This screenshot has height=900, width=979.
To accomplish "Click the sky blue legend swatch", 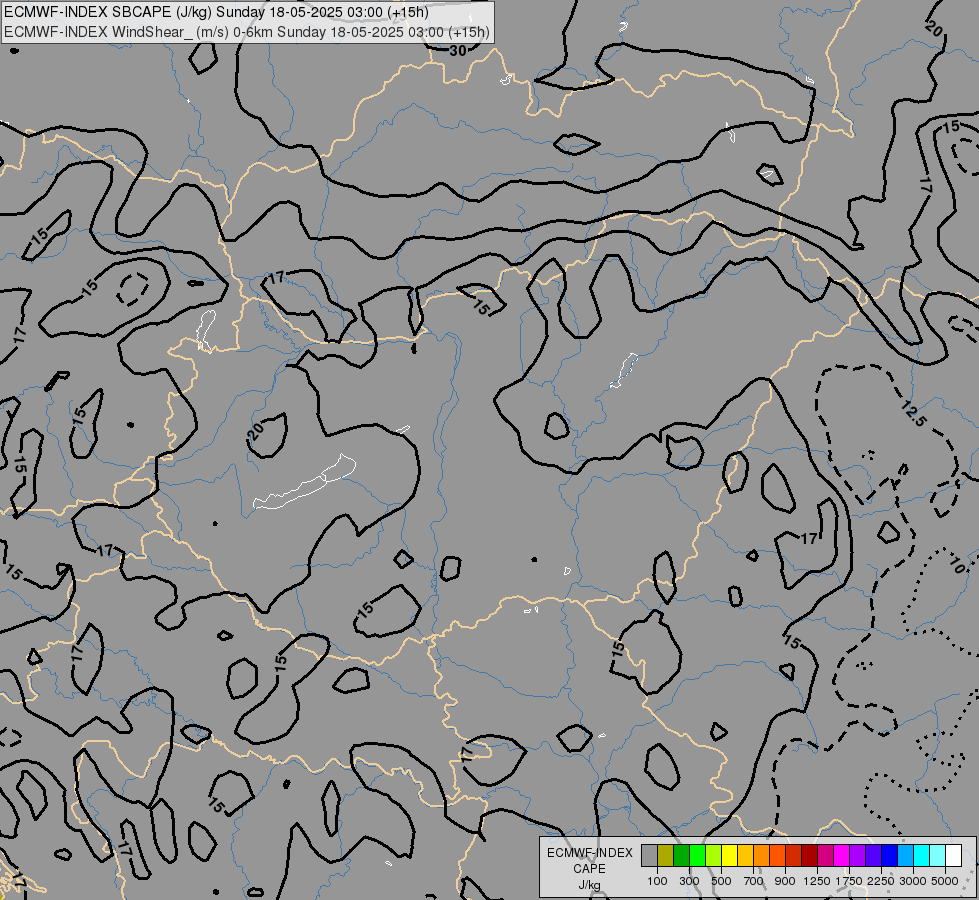I will (x=905, y=855).
